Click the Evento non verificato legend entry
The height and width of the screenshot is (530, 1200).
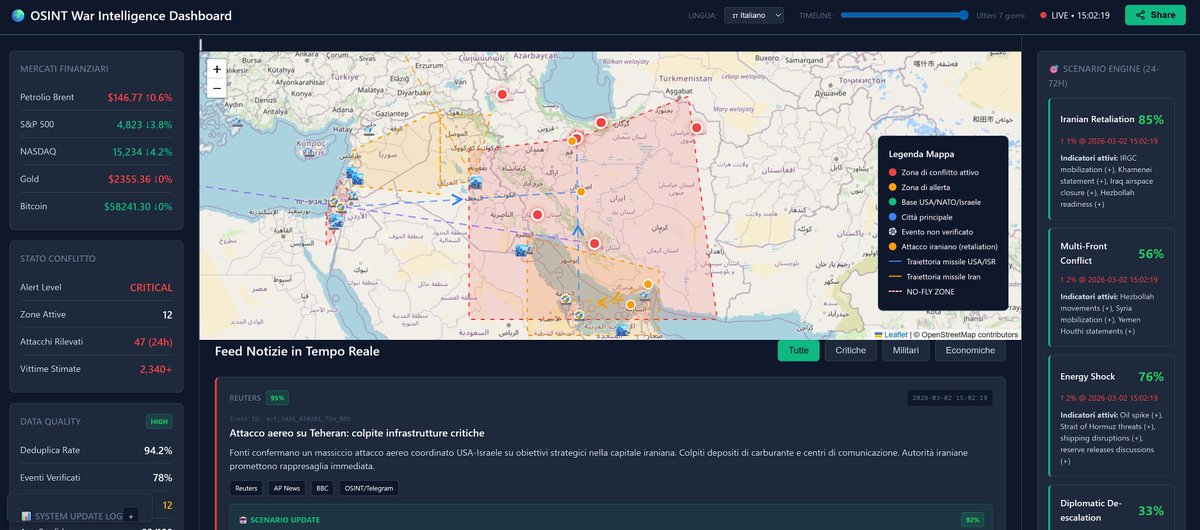click(x=929, y=232)
